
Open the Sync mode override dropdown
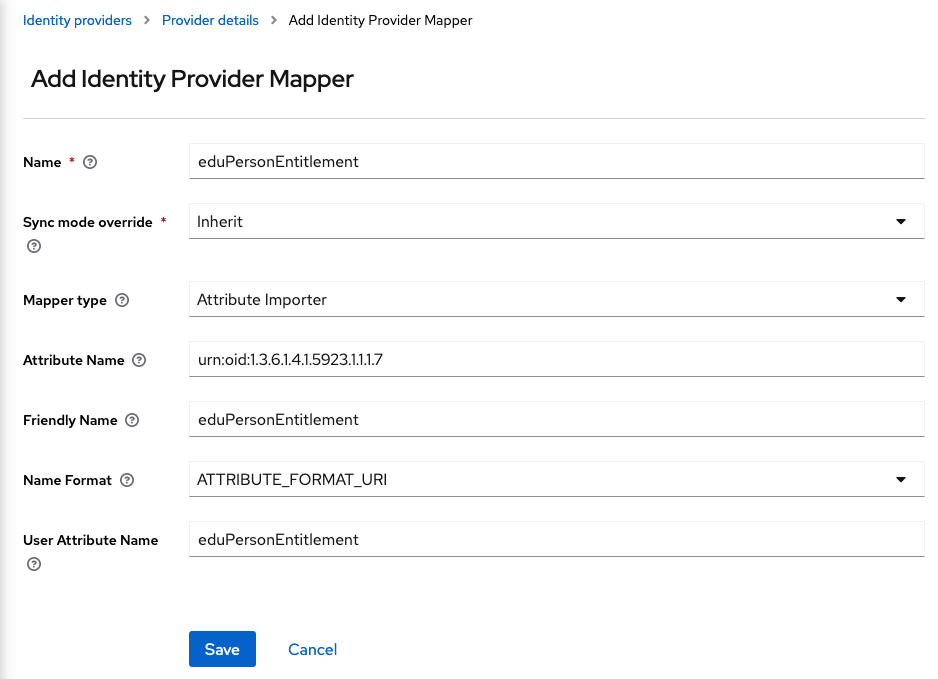point(556,221)
